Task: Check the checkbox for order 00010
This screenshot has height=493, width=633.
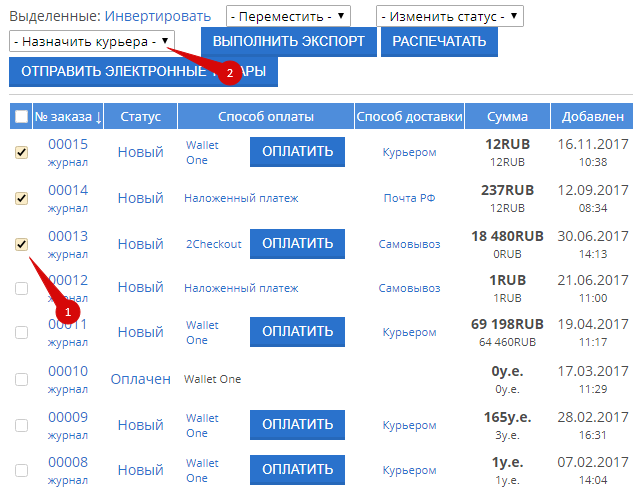Action: (22, 379)
